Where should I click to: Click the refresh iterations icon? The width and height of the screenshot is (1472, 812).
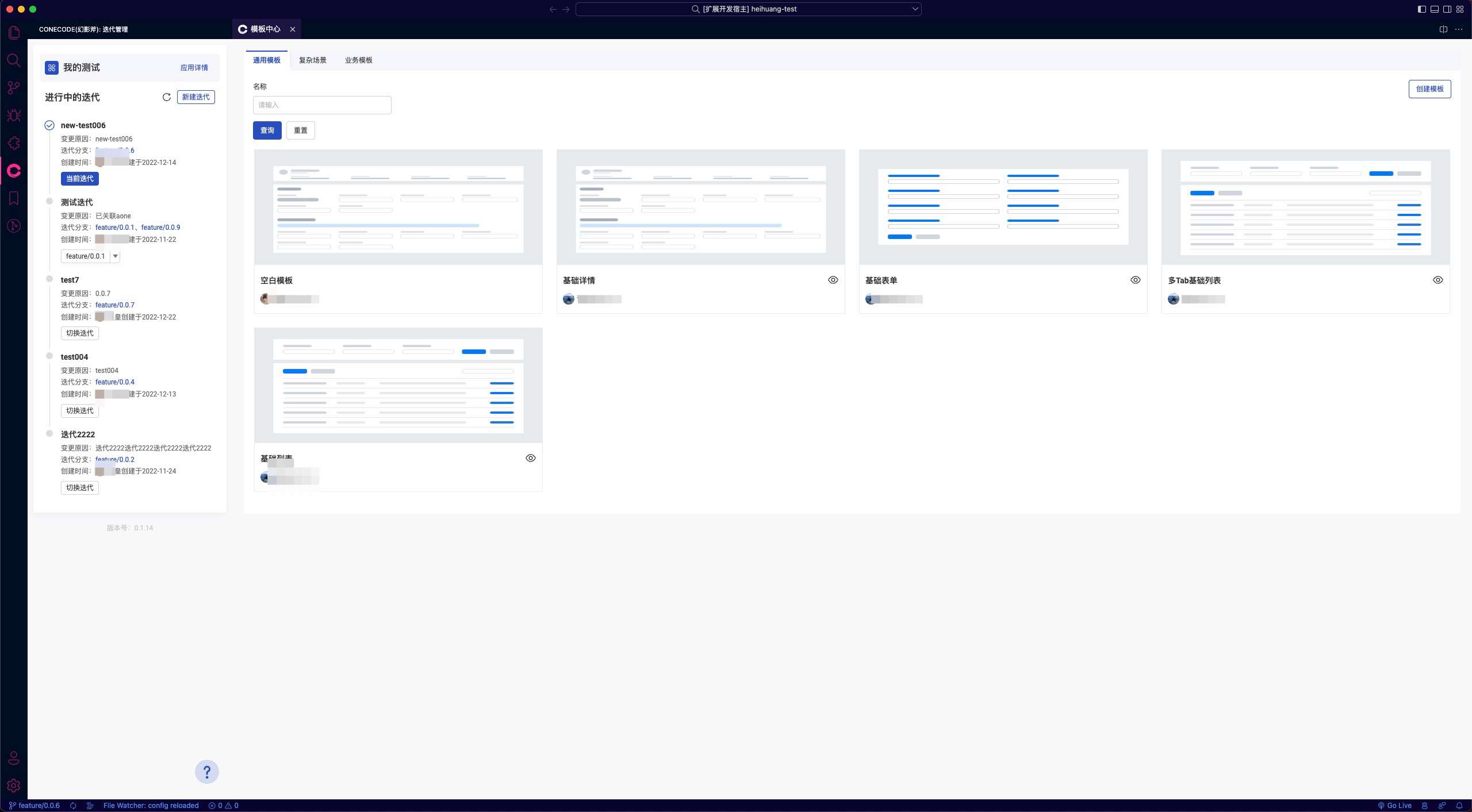[167, 97]
